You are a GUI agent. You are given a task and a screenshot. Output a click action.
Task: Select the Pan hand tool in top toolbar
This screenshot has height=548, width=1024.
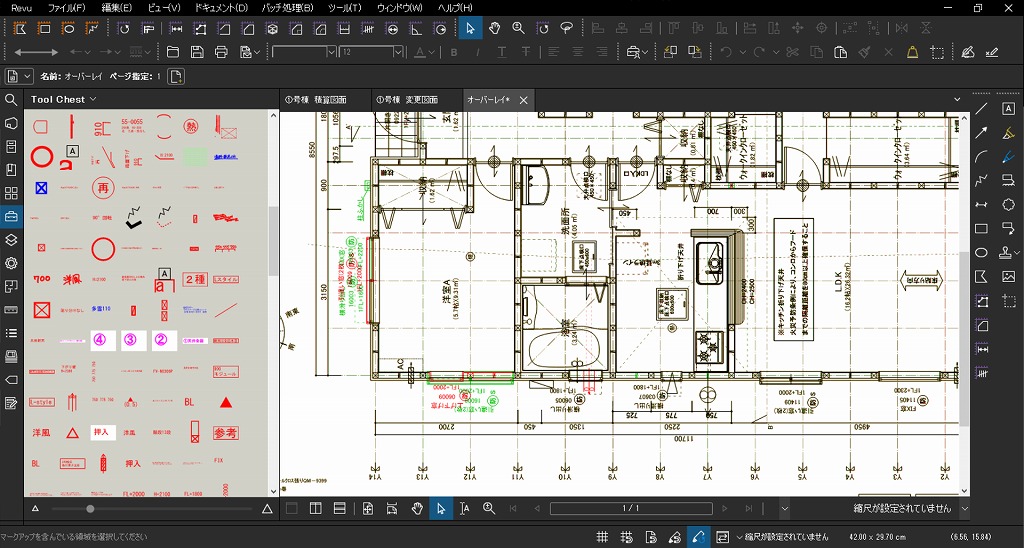(495, 28)
